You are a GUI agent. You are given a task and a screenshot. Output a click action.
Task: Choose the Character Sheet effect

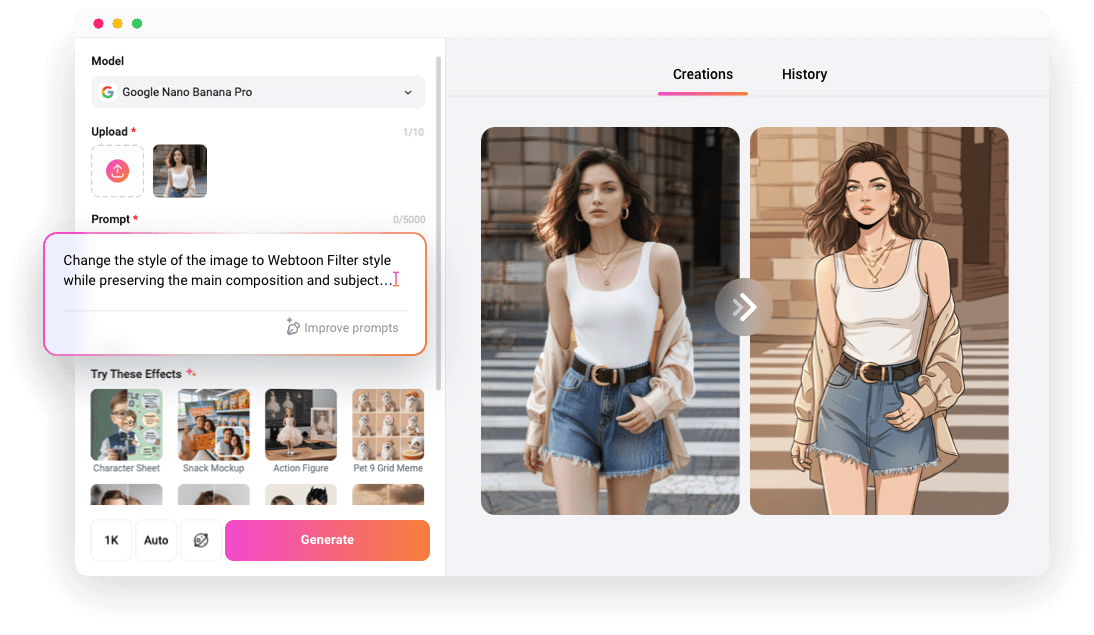(x=126, y=431)
